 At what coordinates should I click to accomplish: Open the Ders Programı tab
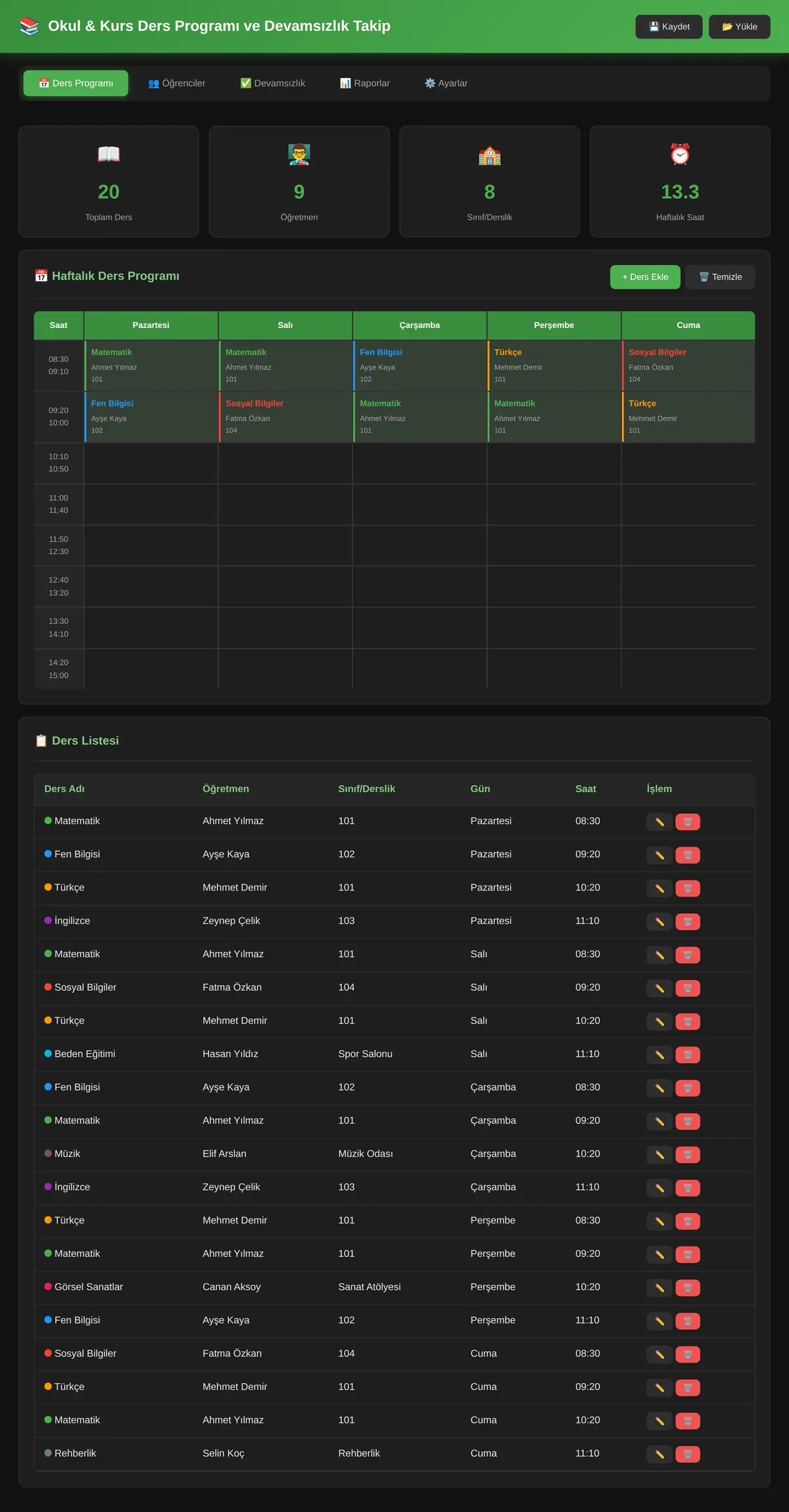76,83
